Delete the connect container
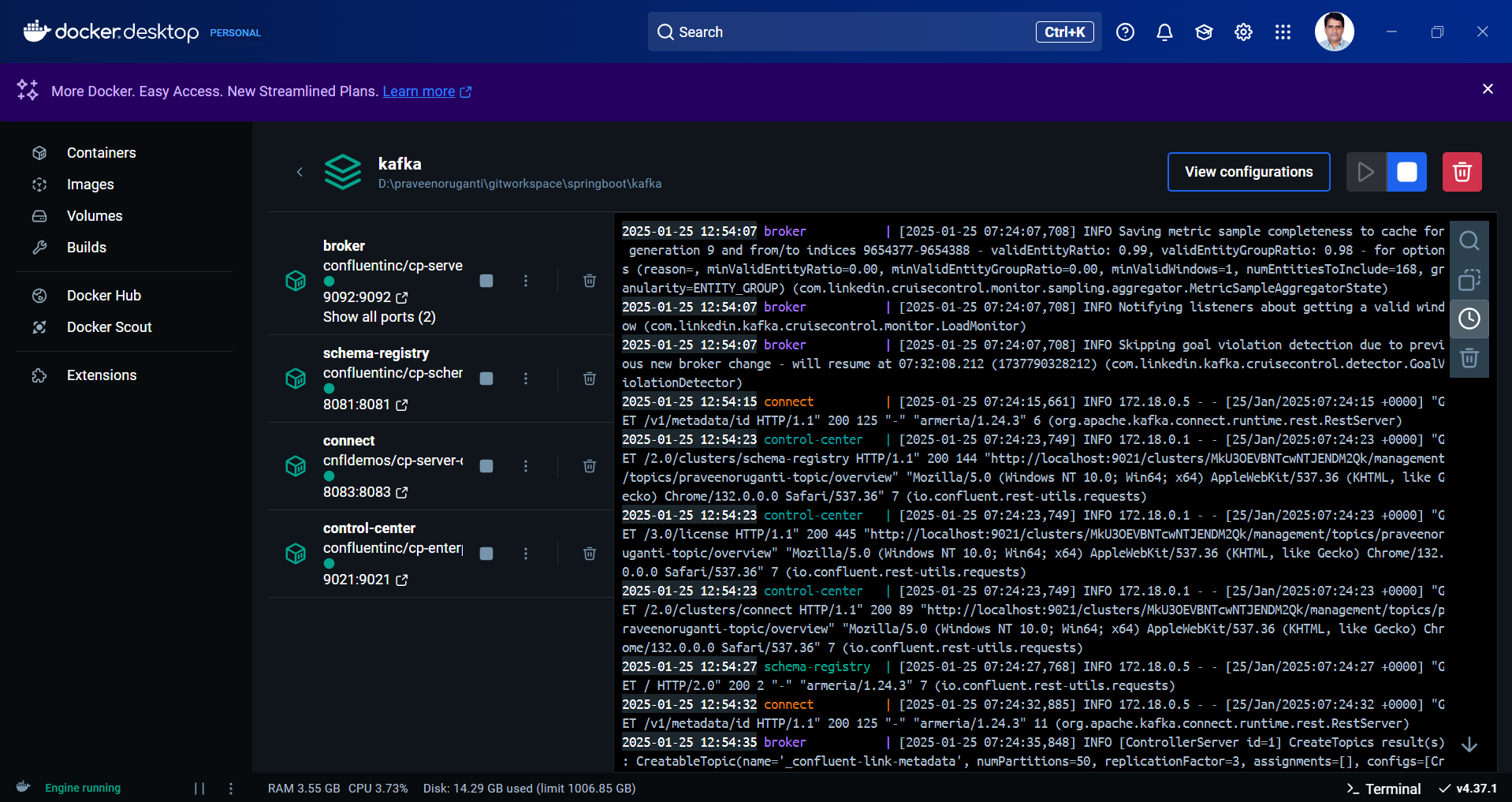 [x=589, y=466]
